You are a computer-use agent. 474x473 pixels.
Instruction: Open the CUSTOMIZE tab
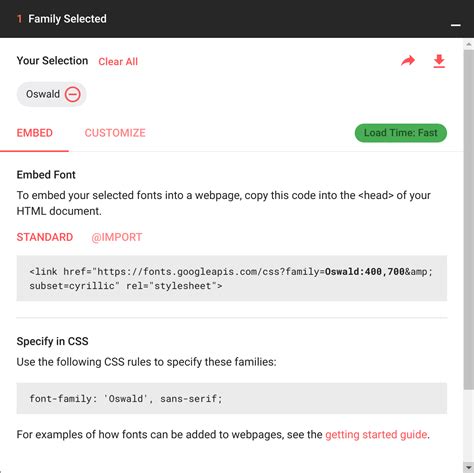tap(115, 133)
